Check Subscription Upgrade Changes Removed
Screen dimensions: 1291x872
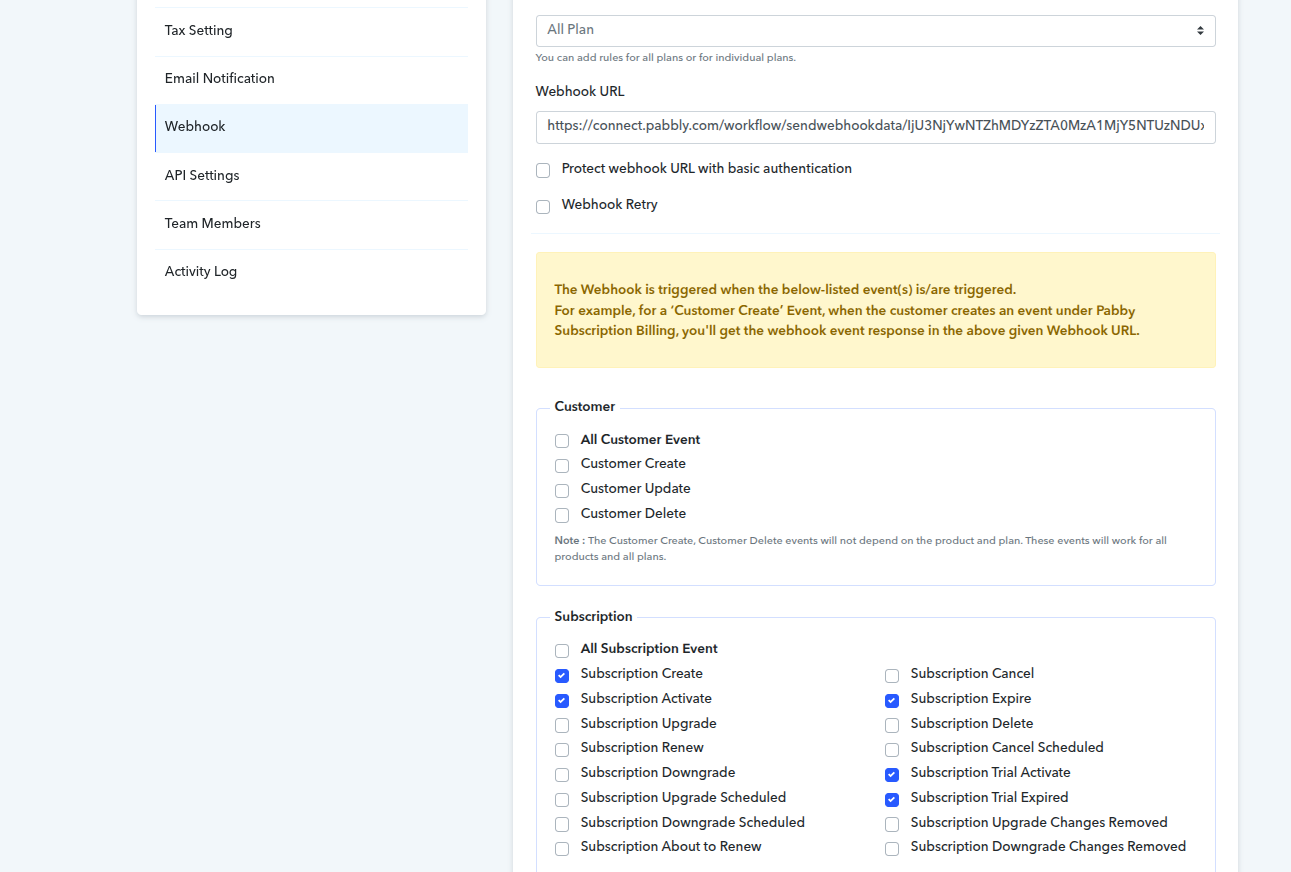tap(892, 824)
